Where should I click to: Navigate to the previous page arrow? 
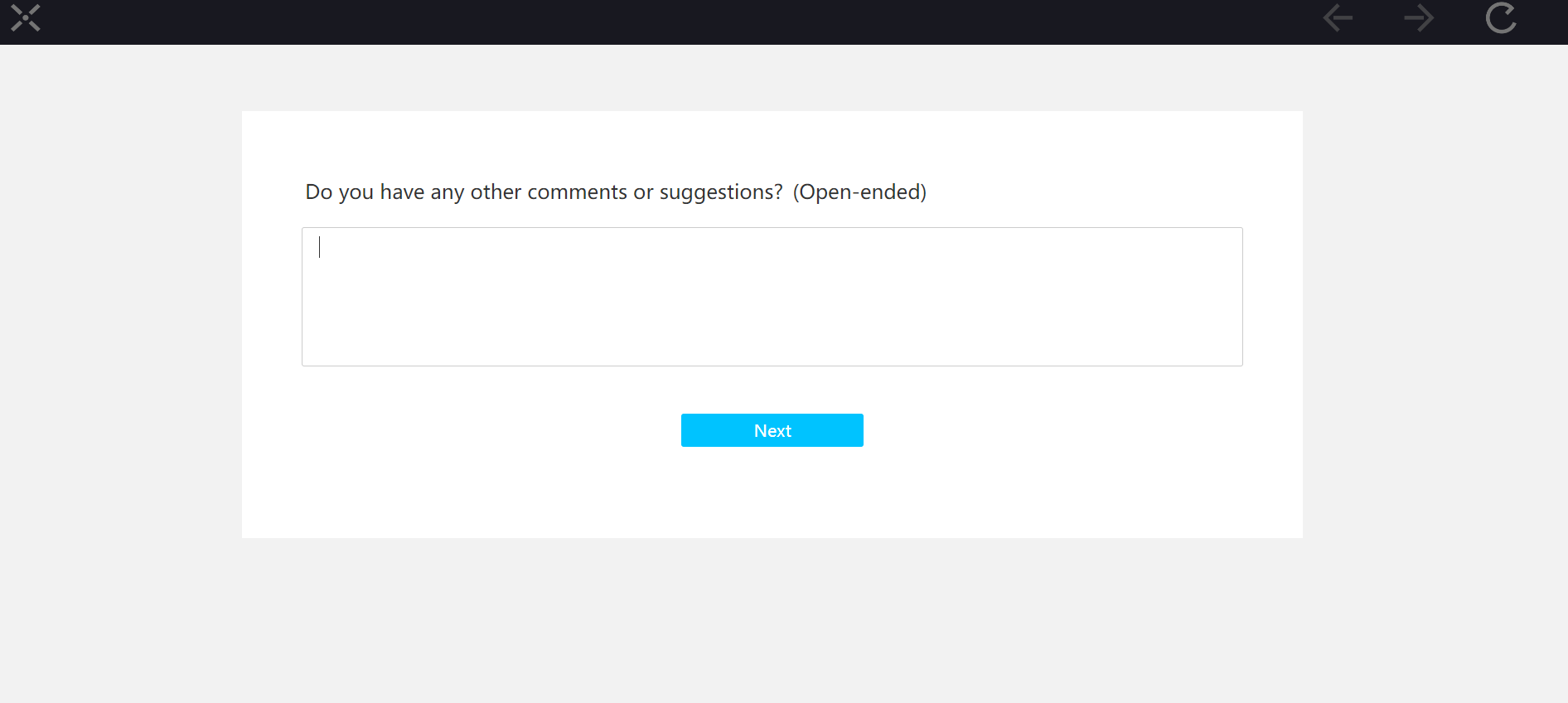[x=1338, y=18]
